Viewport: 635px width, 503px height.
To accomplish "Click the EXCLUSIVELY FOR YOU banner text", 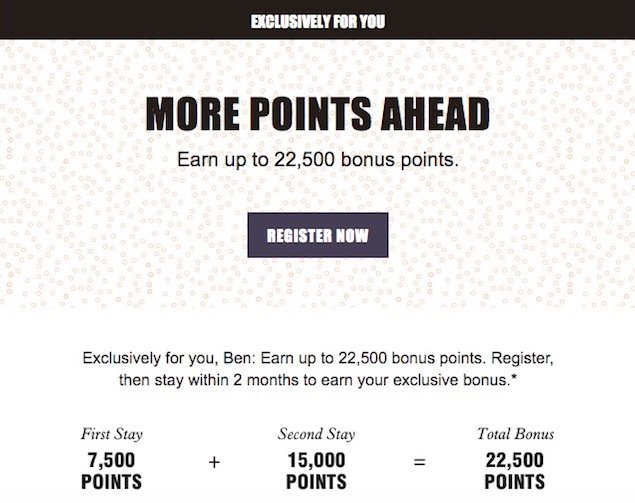I will (x=318, y=22).
